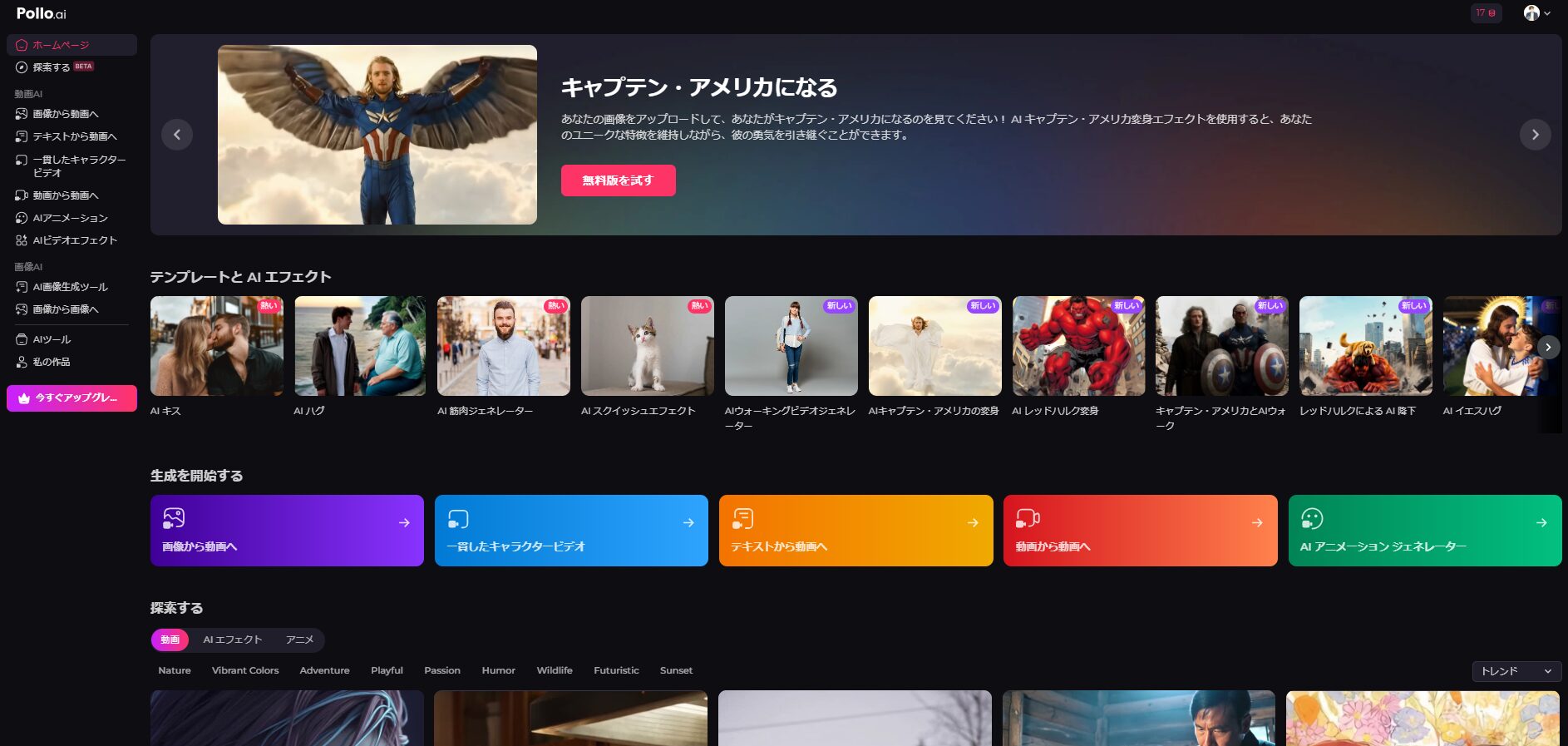The height and width of the screenshot is (746, 1568).
Task: Switch to the アニメ tab
Action: tap(300, 640)
